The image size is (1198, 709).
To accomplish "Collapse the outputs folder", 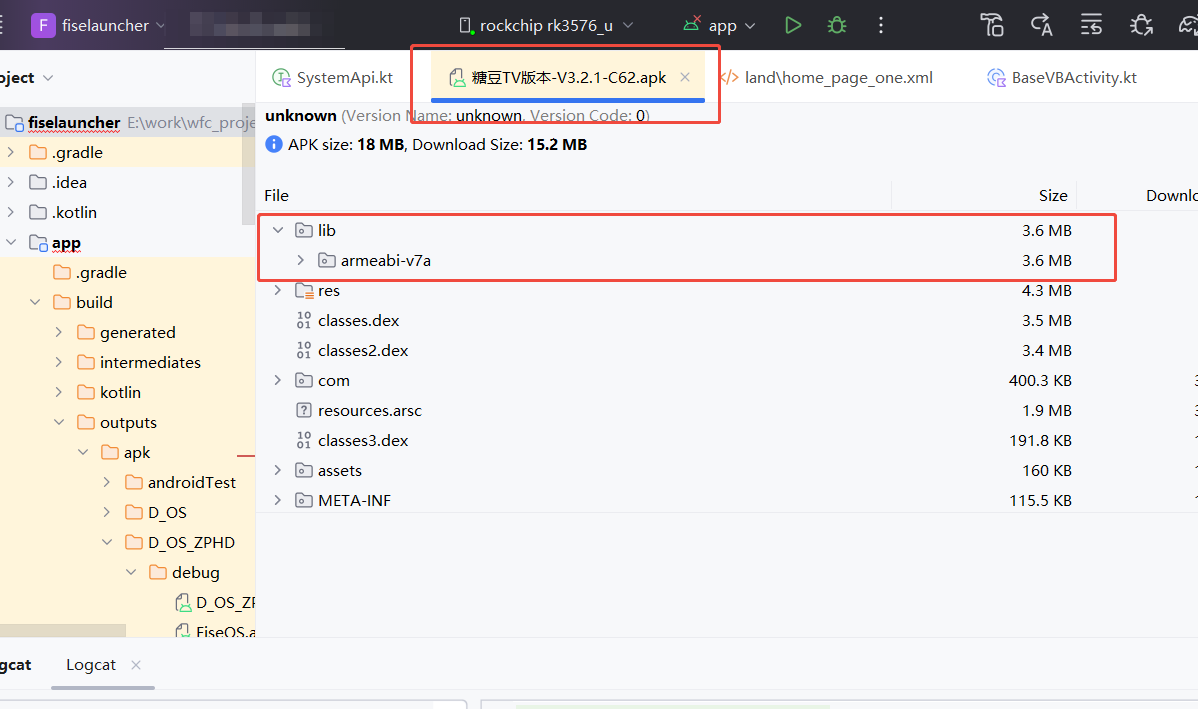I will click(x=59, y=422).
